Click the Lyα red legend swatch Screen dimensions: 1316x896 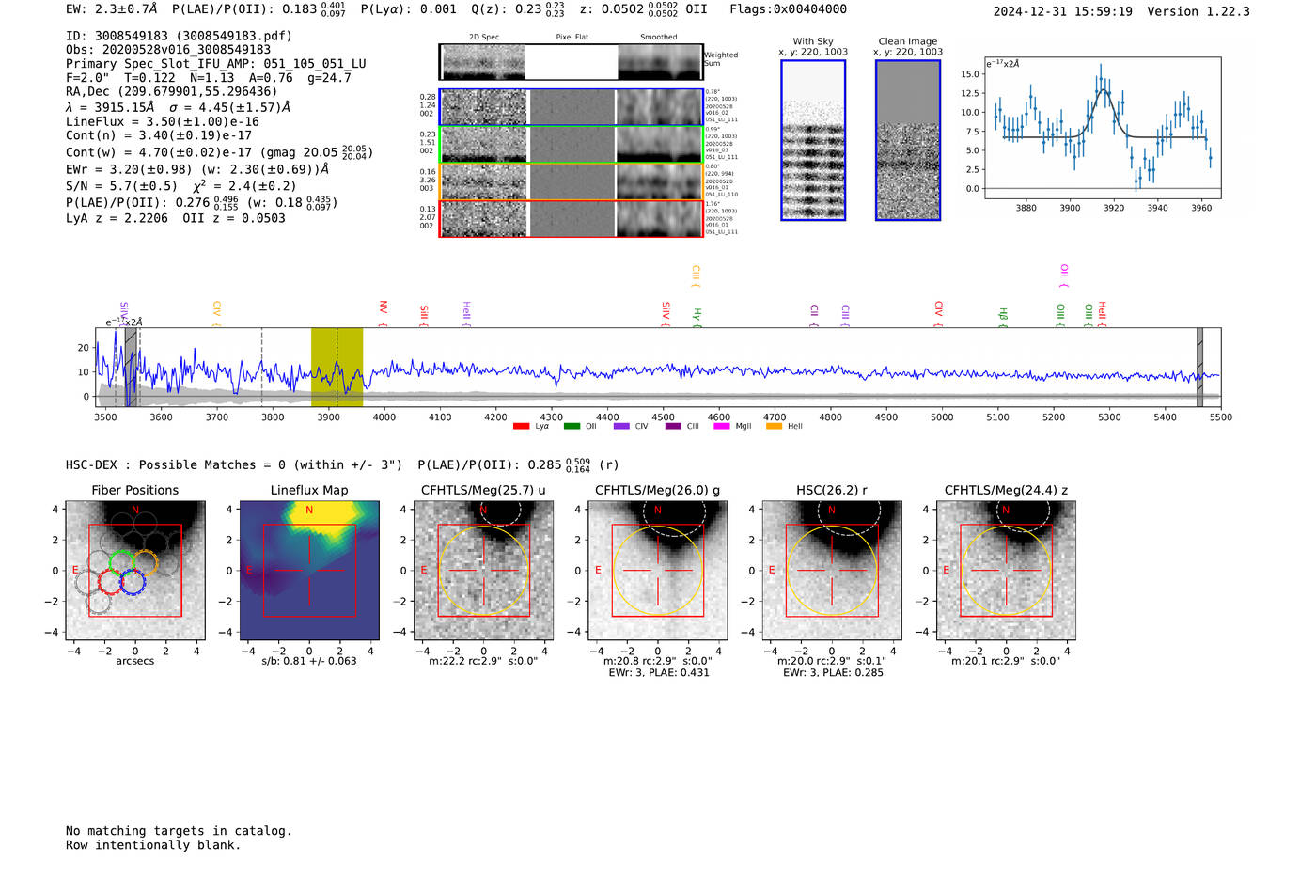521,427
